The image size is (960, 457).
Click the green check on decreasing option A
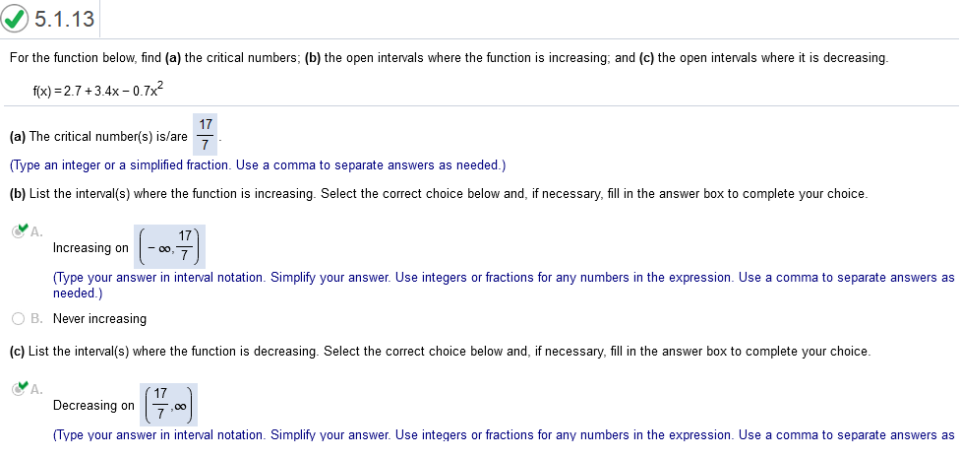[x=22, y=386]
